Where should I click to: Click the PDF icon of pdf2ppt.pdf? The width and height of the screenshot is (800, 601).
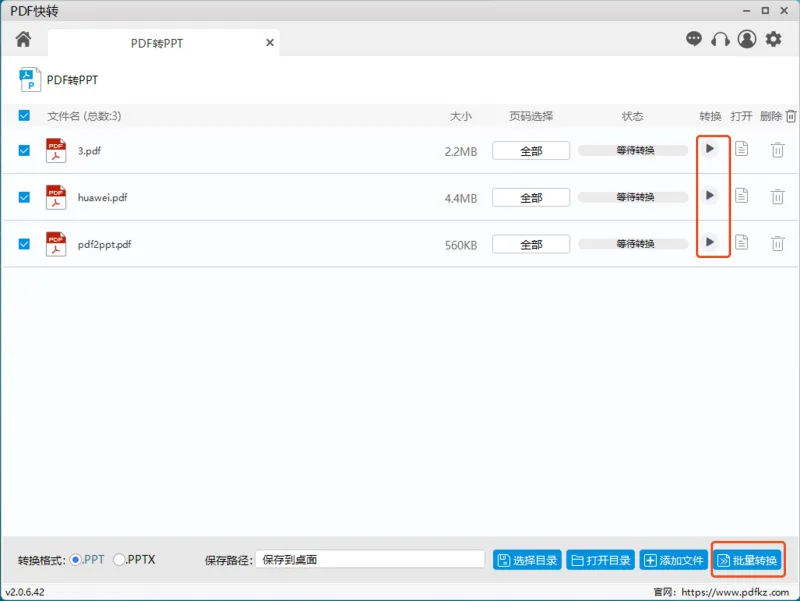(x=56, y=244)
